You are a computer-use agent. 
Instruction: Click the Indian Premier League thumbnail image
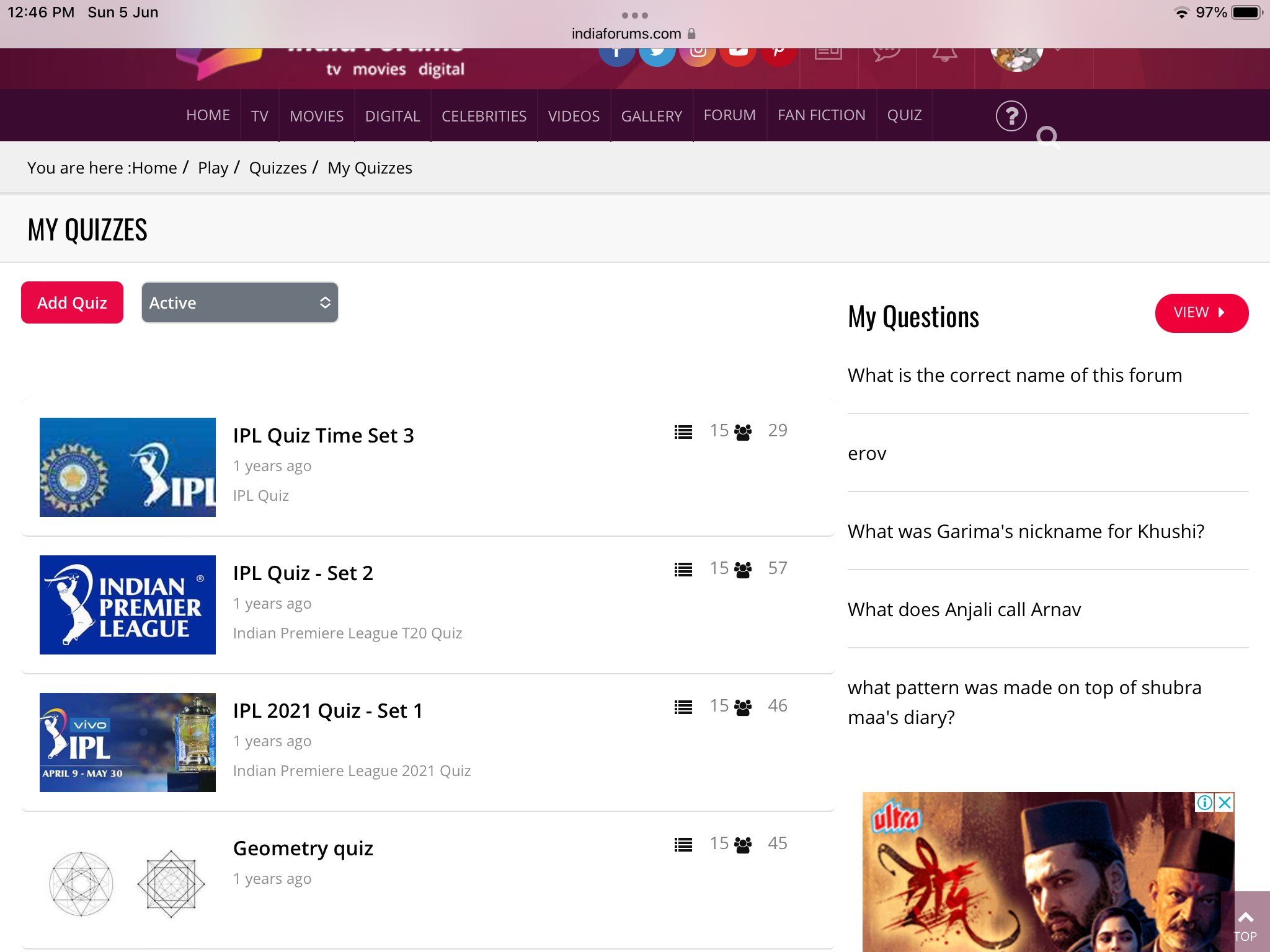point(128,605)
